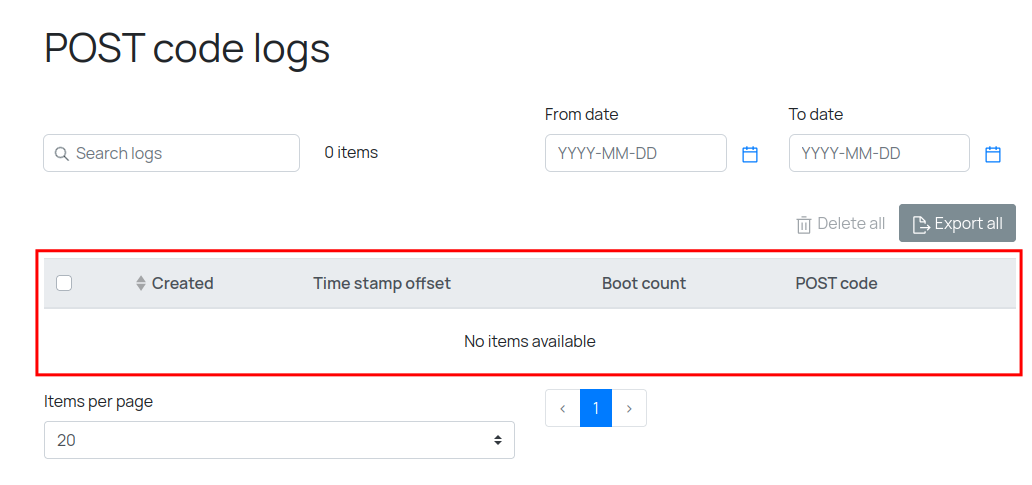The height and width of the screenshot is (485, 1032).
Task: Click the trash icon beside Delete all
Action: pos(804,224)
